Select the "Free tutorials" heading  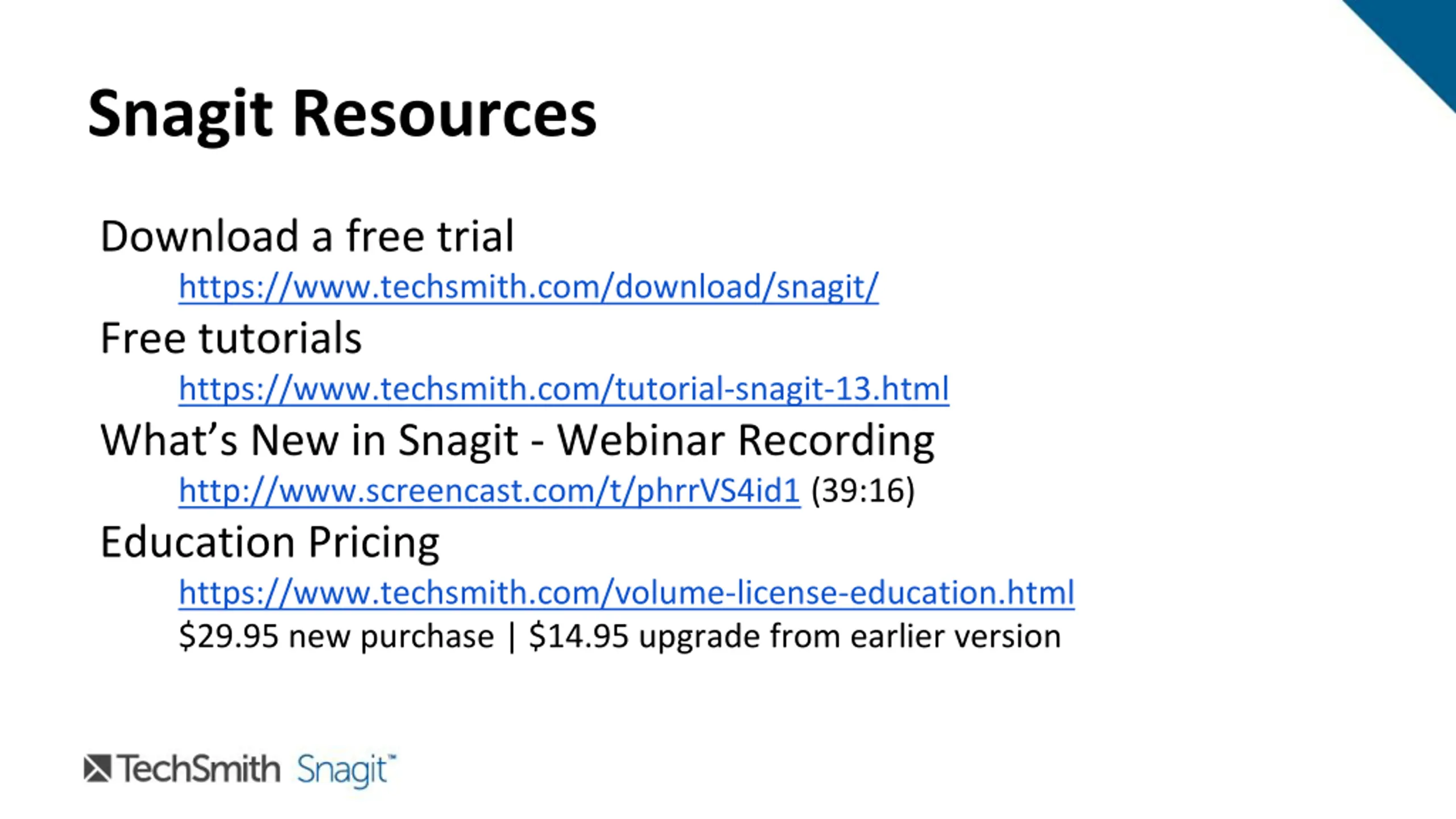click(231, 338)
